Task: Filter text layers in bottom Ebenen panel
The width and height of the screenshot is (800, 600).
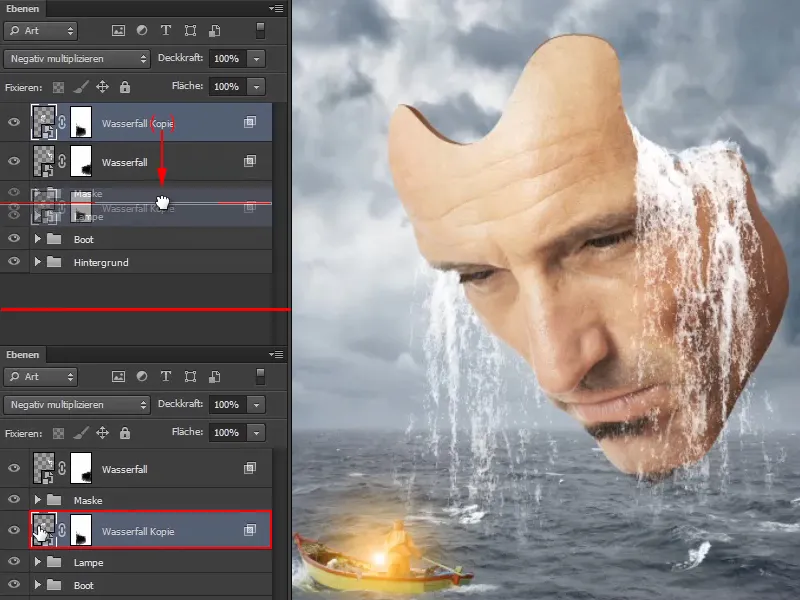Action: tap(166, 377)
